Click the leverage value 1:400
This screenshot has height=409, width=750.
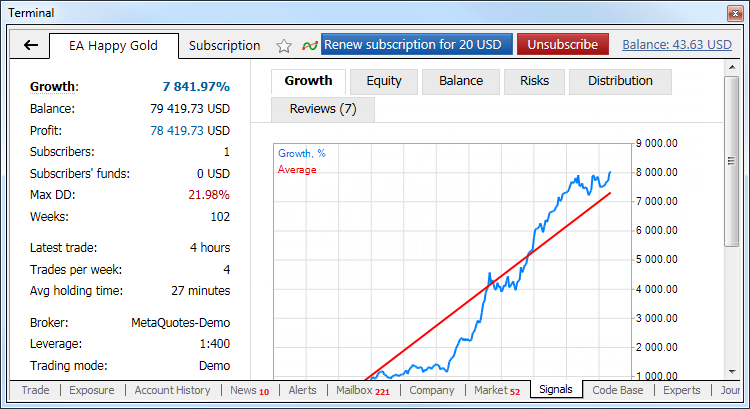tap(215, 344)
